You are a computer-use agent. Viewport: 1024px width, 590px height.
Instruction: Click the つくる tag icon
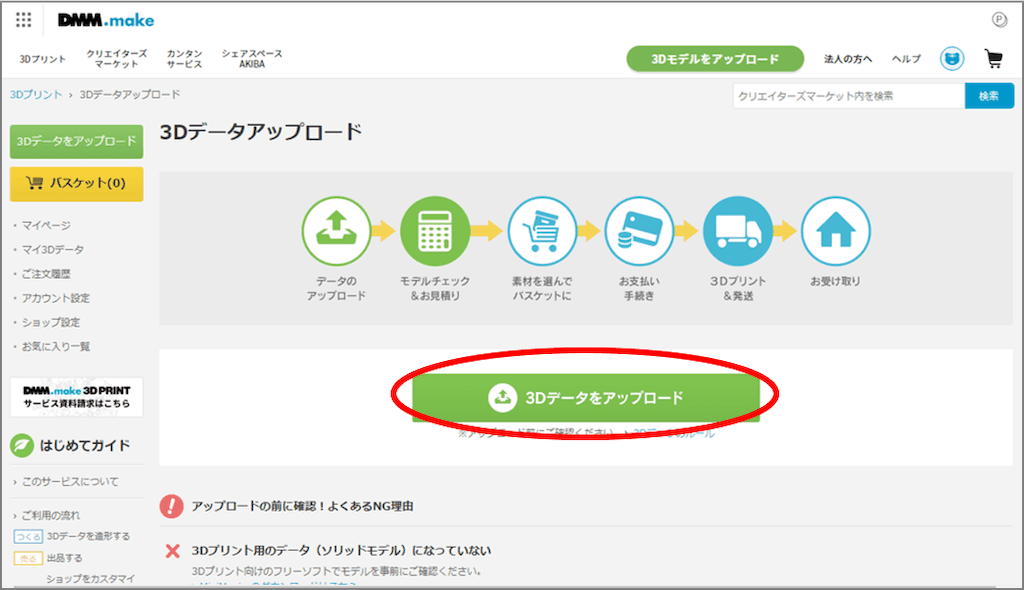(x=28, y=536)
